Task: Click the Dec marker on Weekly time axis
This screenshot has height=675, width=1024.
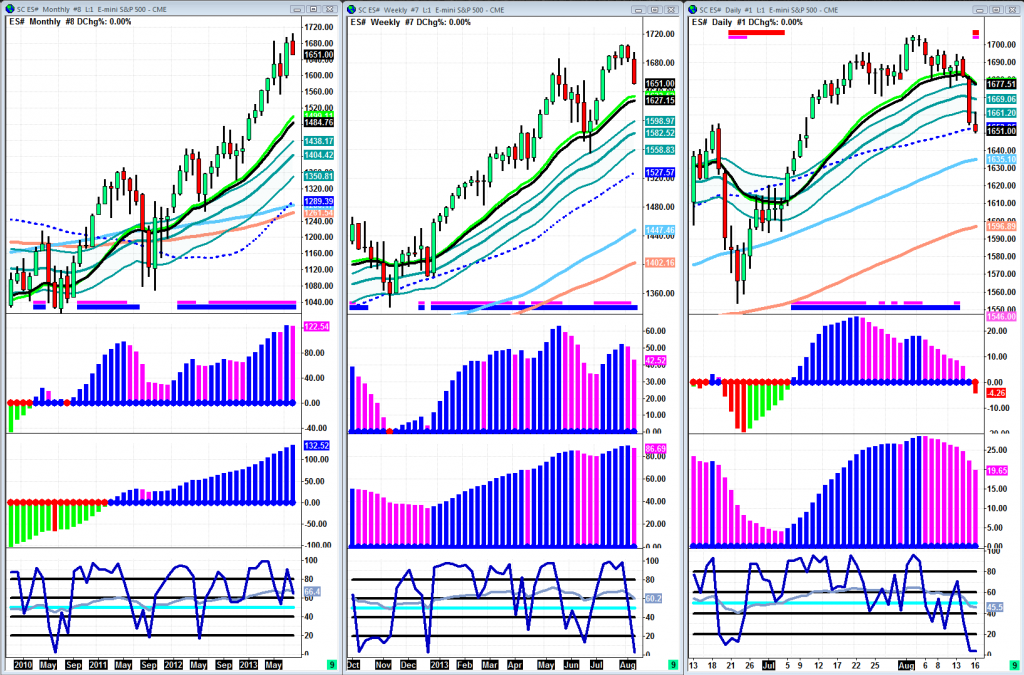Action: (408, 664)
